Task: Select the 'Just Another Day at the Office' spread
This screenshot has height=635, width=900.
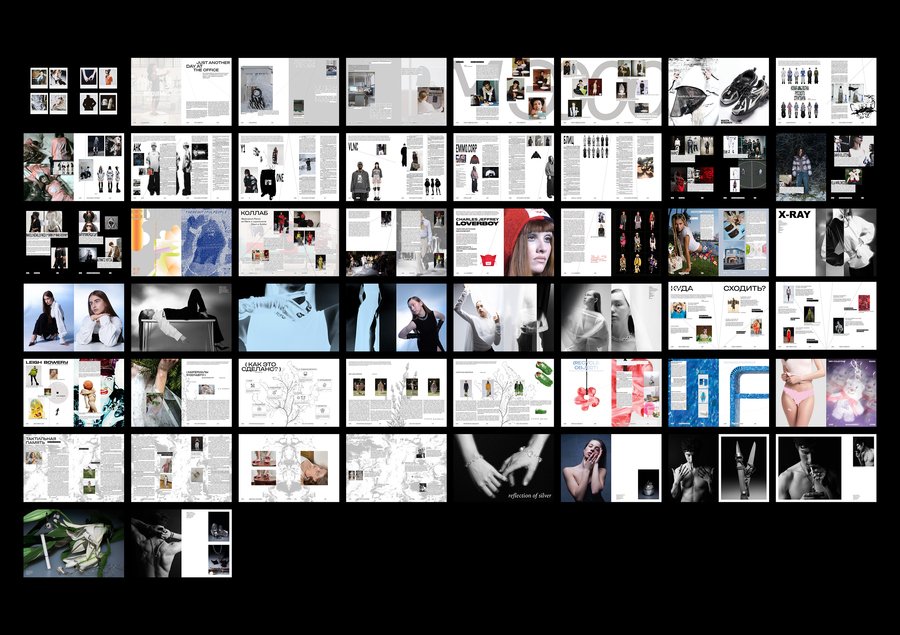Action: coord(181,91)
